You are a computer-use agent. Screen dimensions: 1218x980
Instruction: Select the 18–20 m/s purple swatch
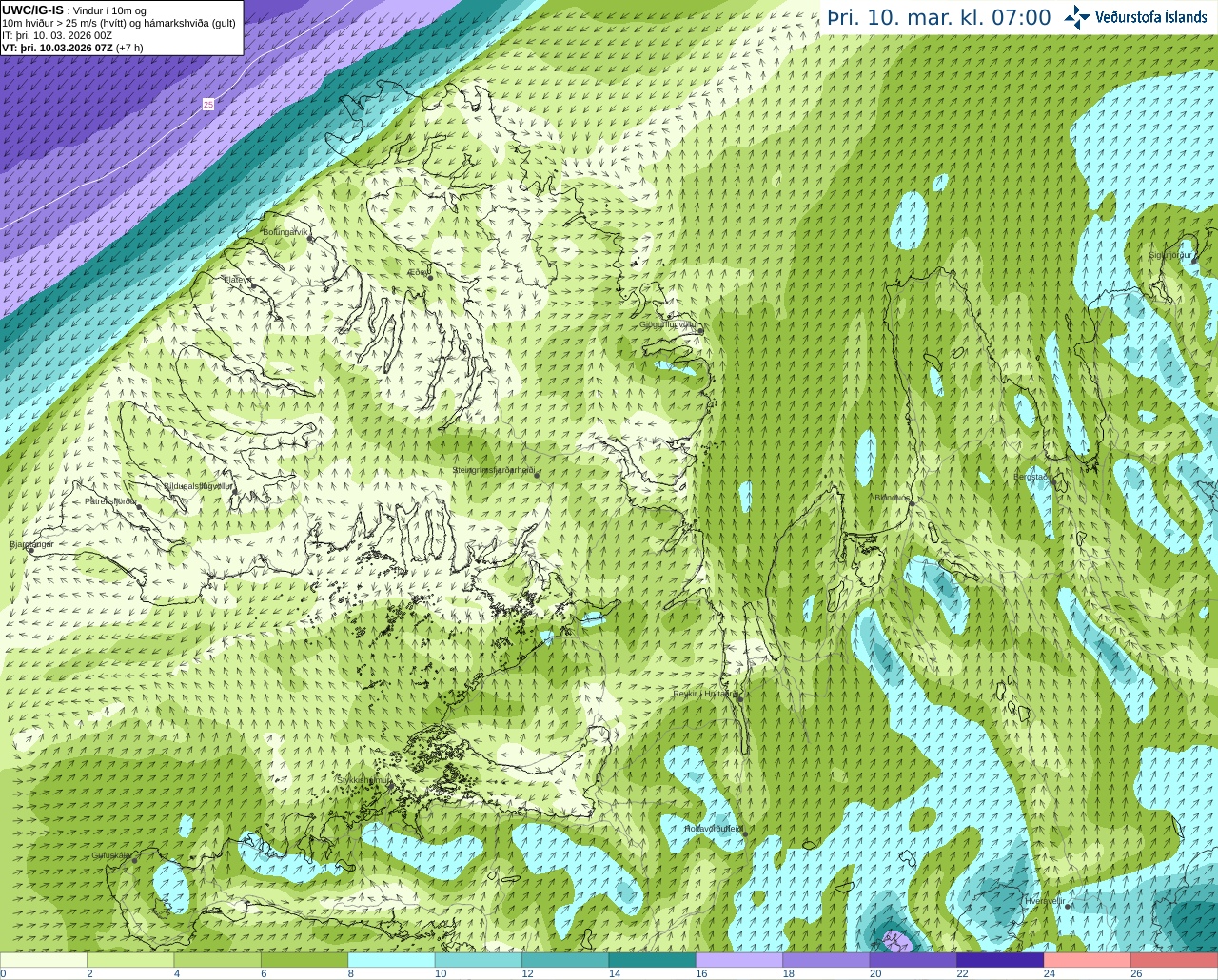click(826, 960)
